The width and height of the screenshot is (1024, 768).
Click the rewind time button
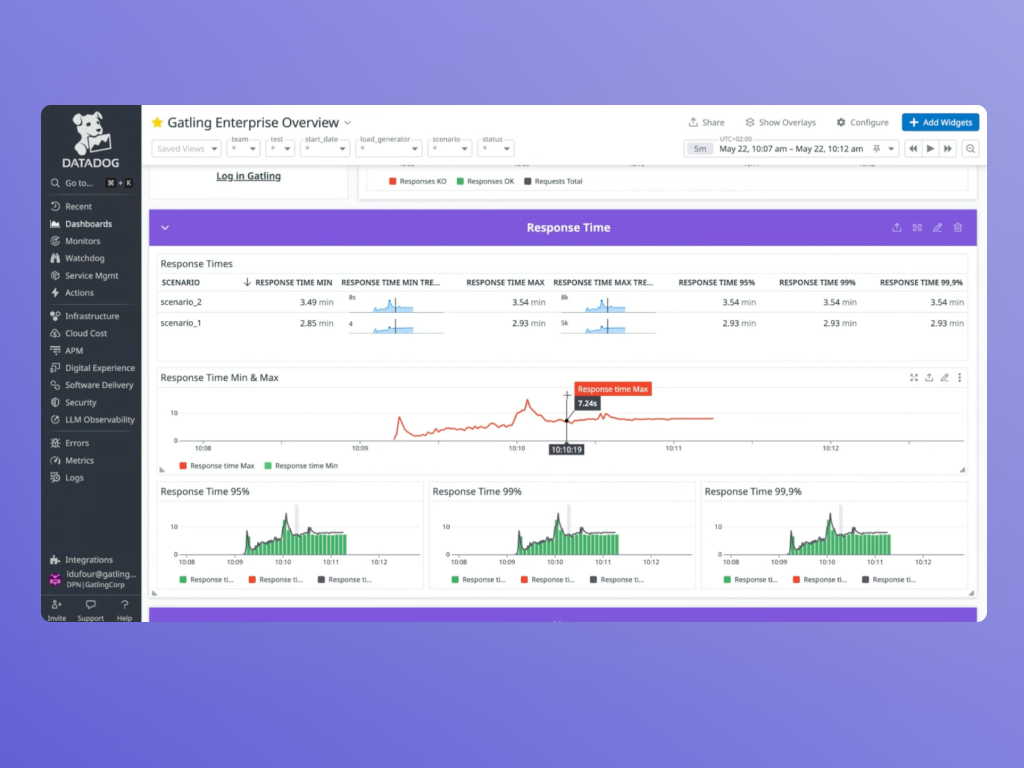point(913,149)
